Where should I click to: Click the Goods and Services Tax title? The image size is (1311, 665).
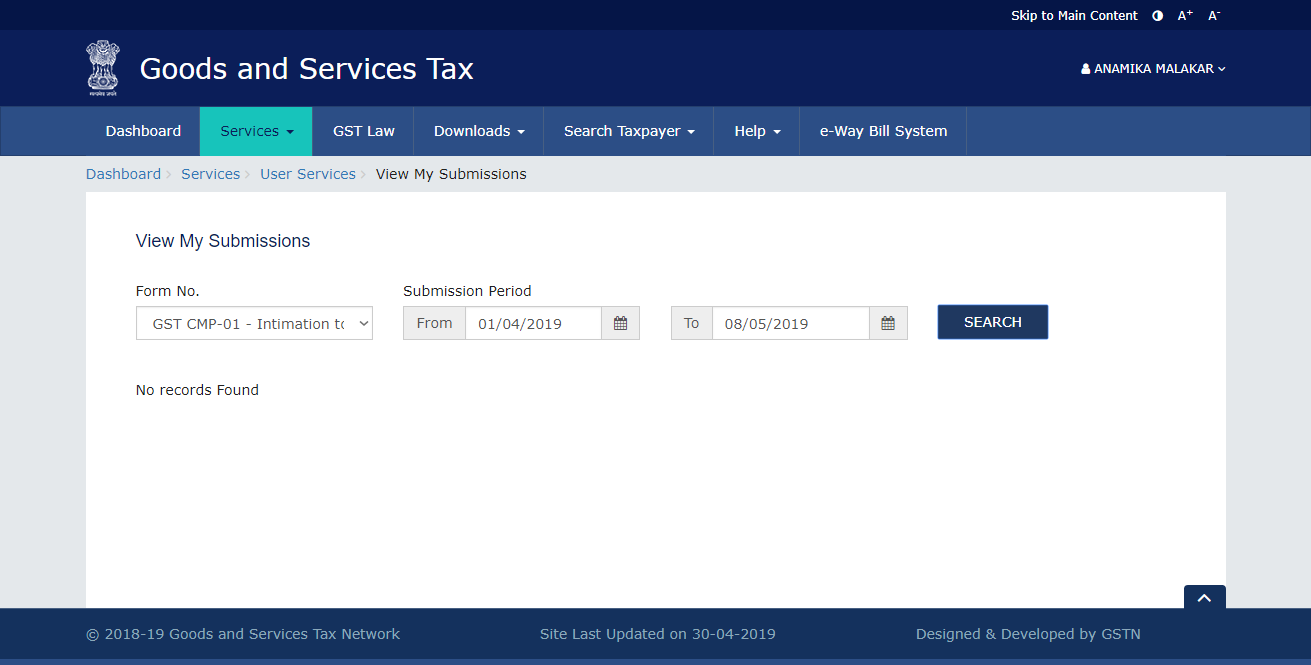coord(307,69)
